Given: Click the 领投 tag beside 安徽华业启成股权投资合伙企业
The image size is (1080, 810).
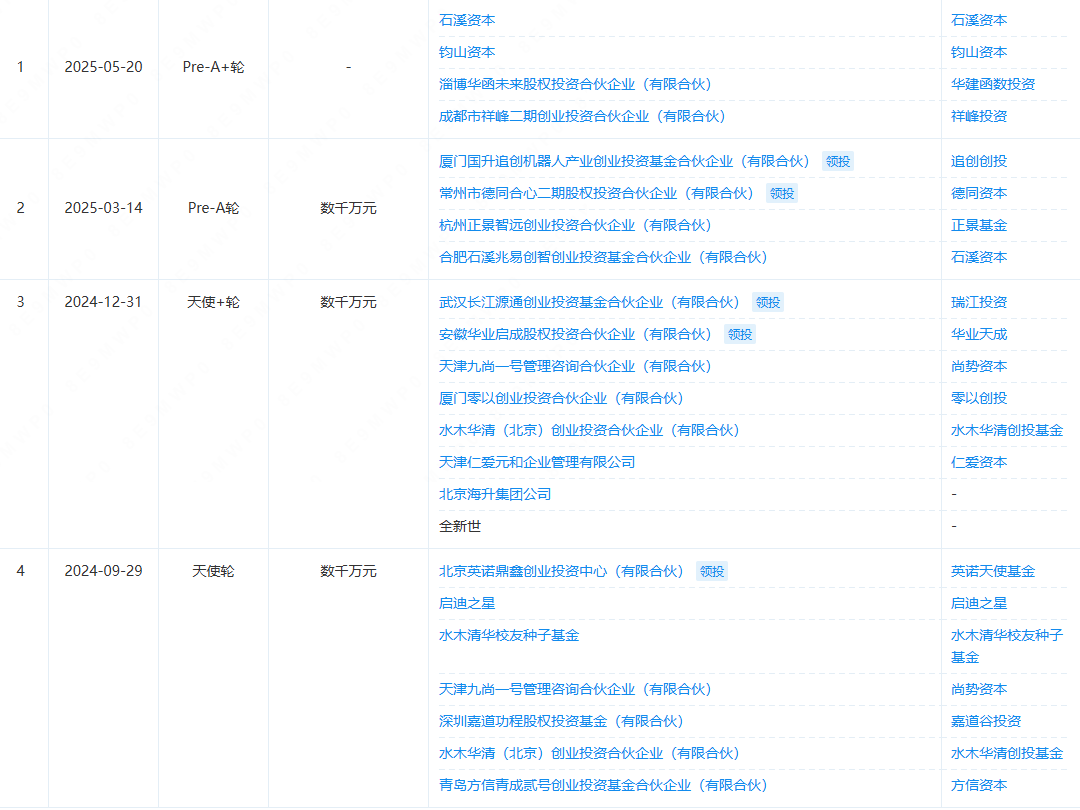Looking at the screenshot, I should pyautogui.click(x=739, y=334).
